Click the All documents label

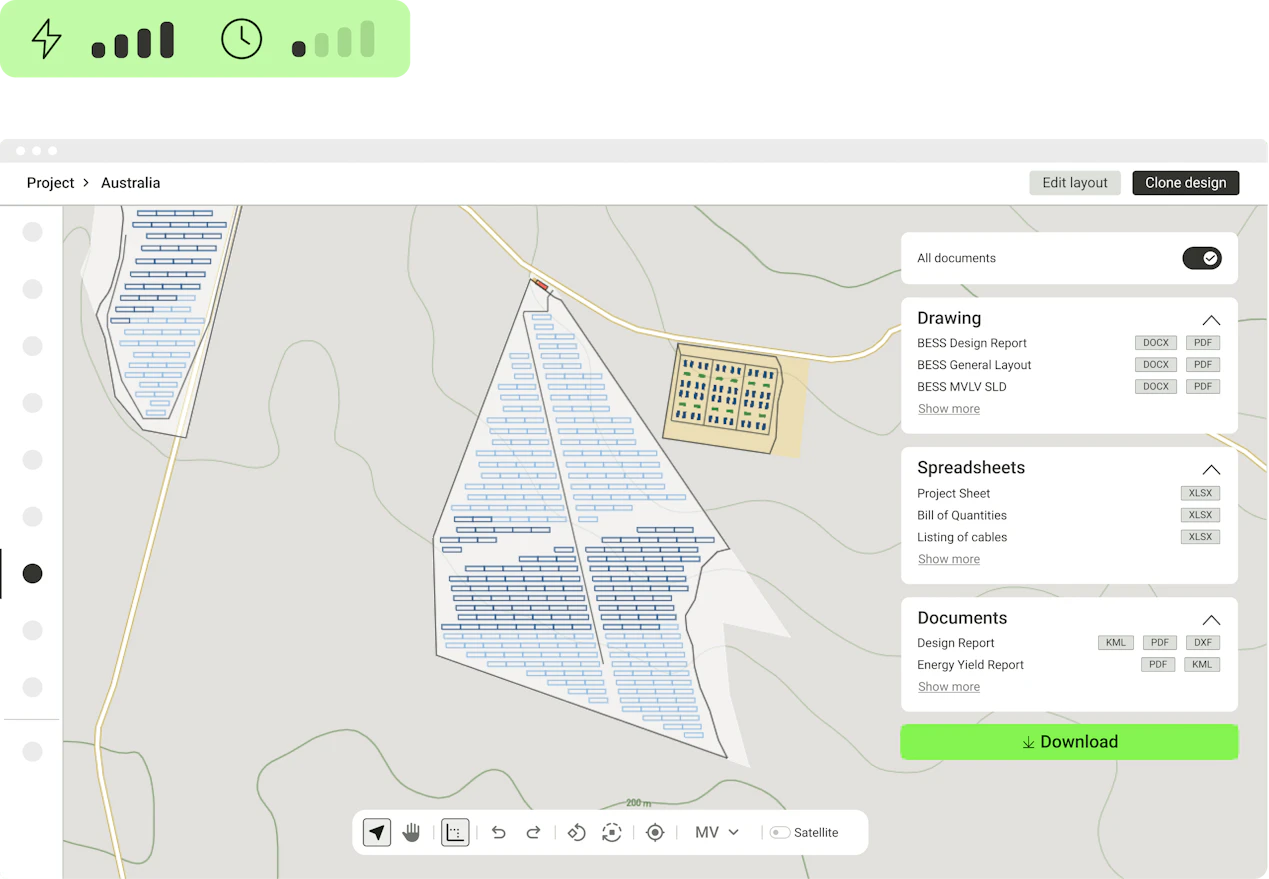pos(957,258)
